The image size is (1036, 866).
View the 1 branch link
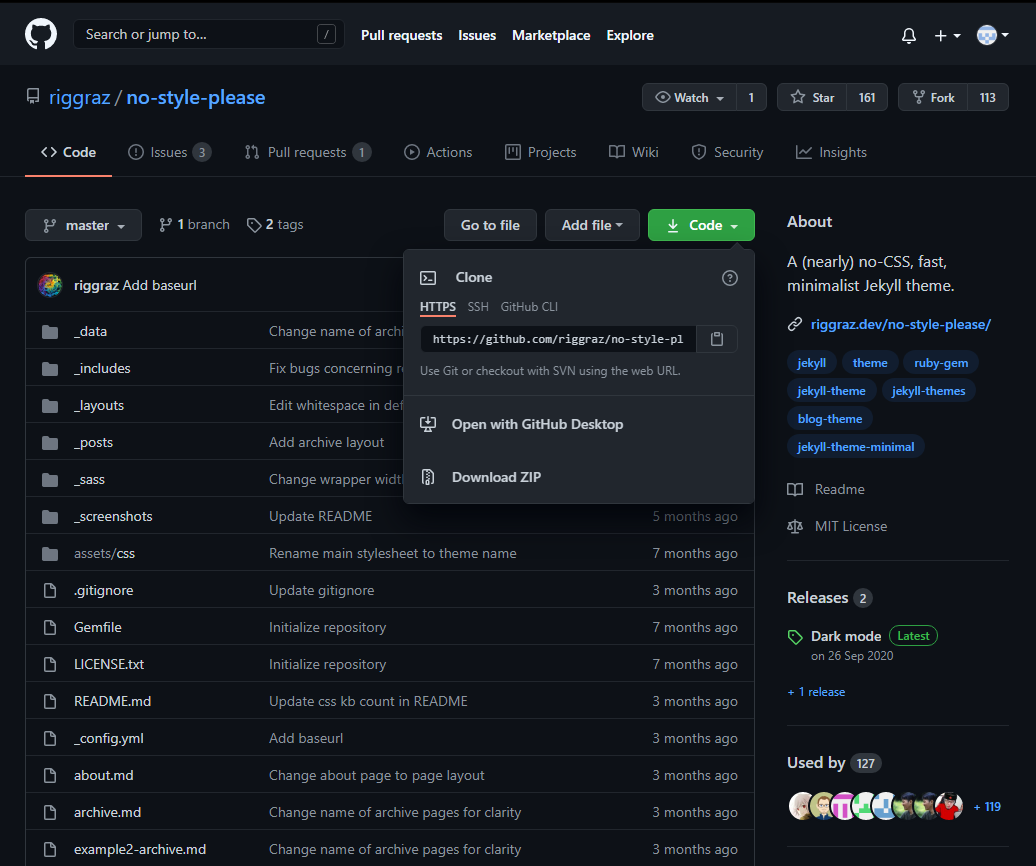(x=194, y=225)
